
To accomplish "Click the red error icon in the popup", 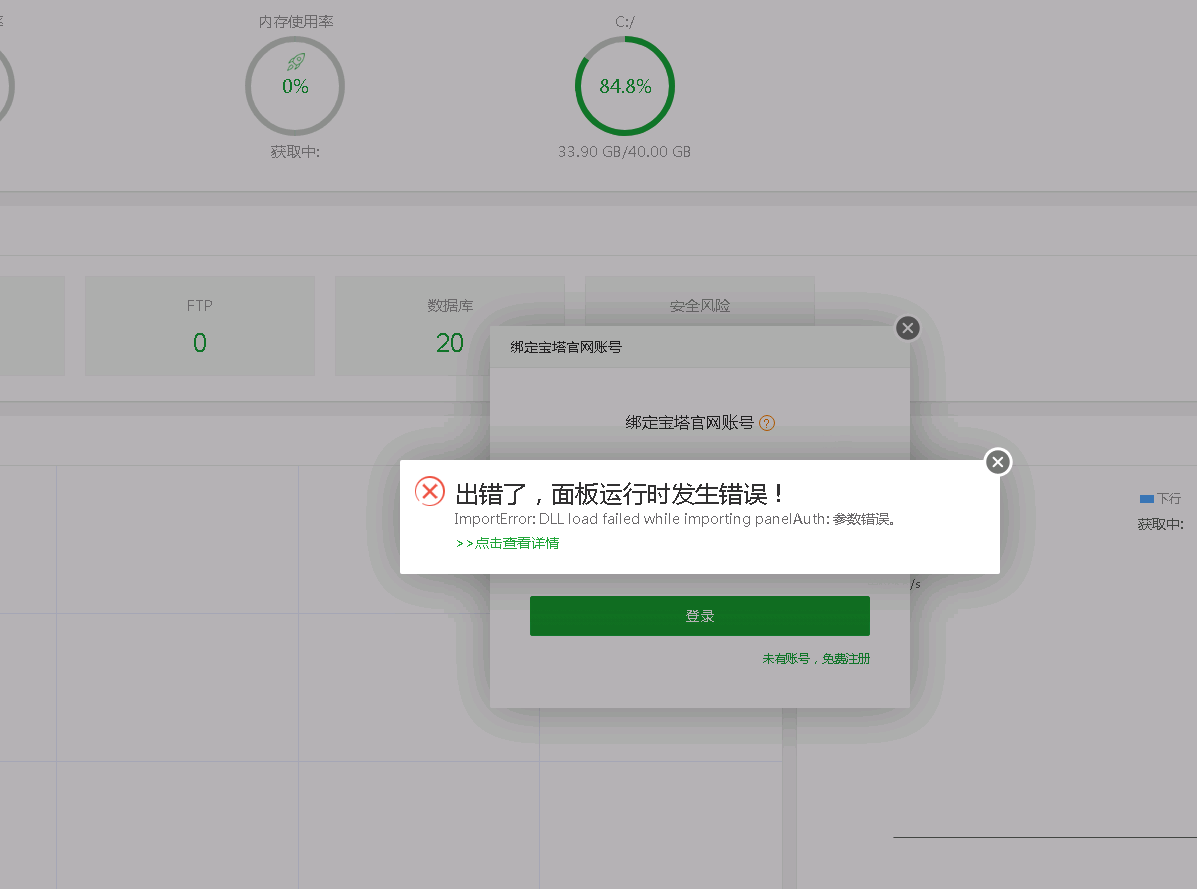I will tap(430, 491).
